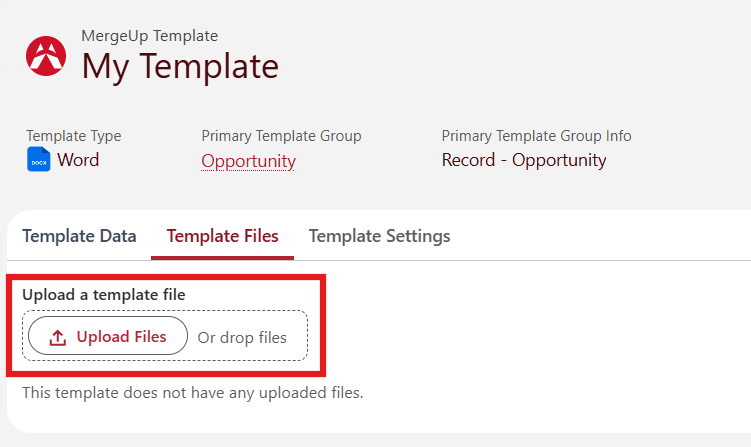Viewport: 751px width, 447px height.
Task: Click the empty dashed area right of 'Or drop files'
Action: (296, 335)
